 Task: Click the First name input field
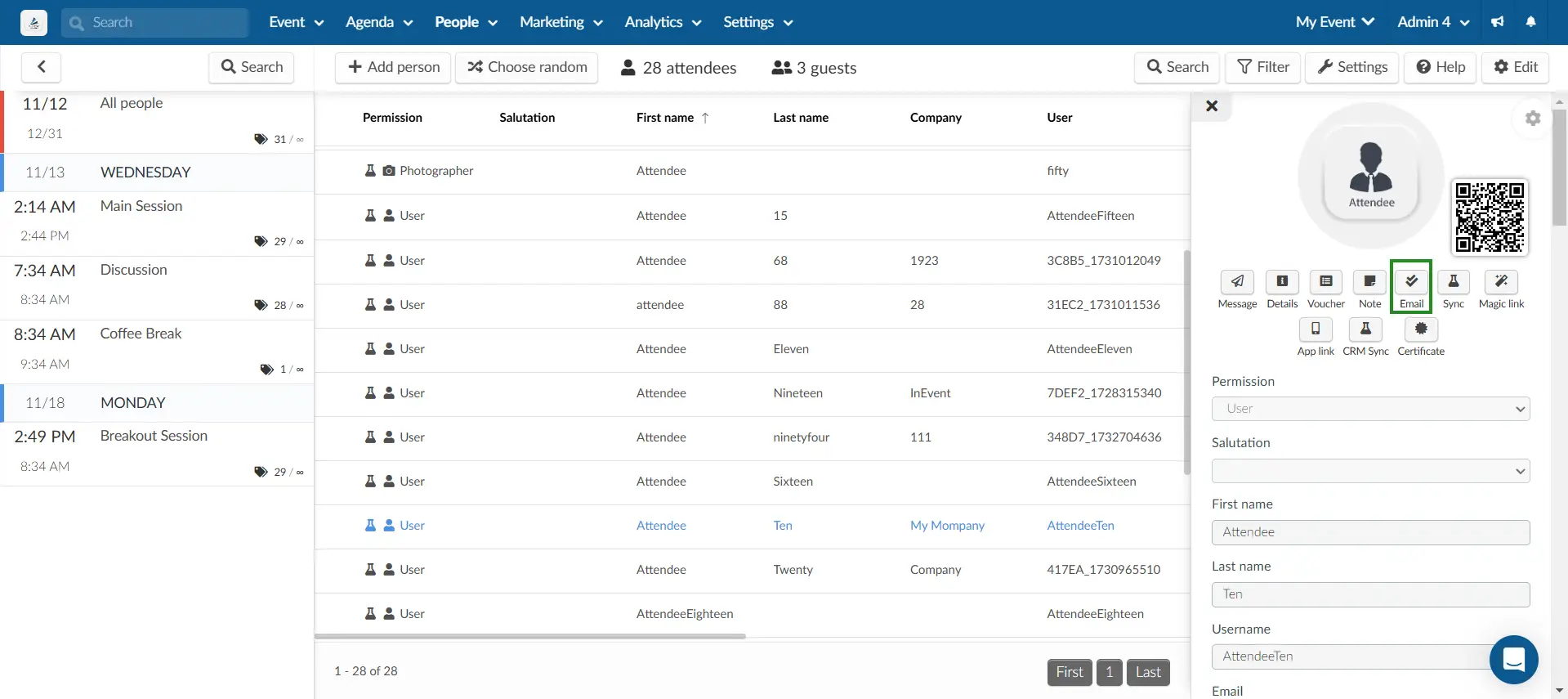1370,532
